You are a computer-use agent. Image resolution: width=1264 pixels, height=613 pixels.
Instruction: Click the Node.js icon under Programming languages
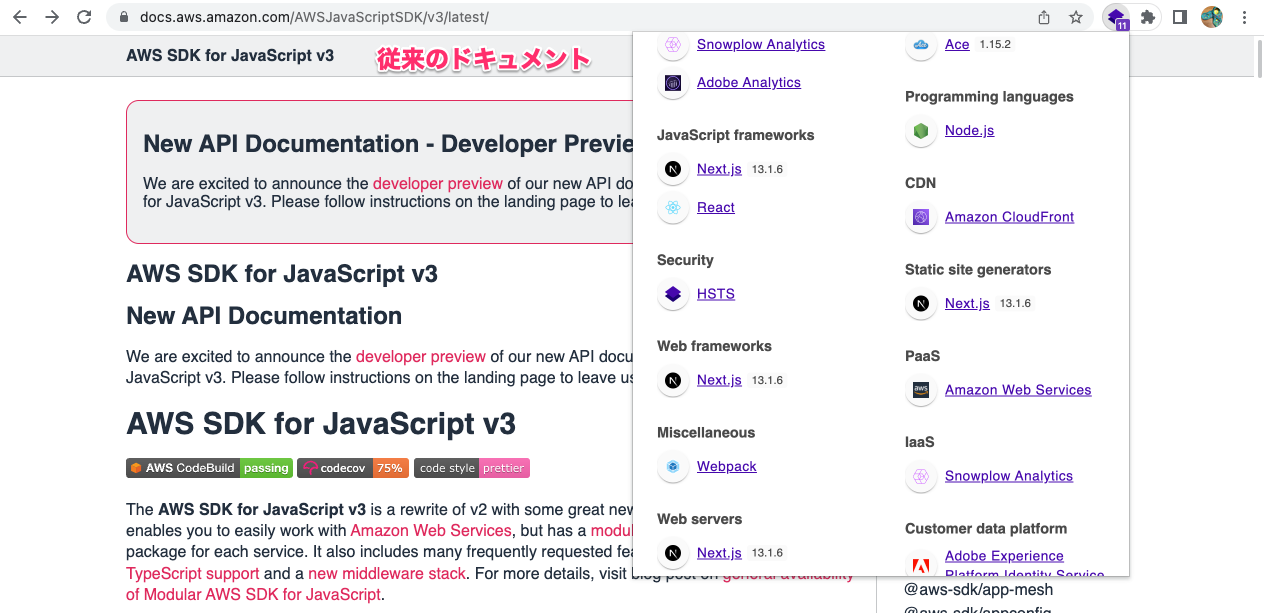tap(920, 131)
